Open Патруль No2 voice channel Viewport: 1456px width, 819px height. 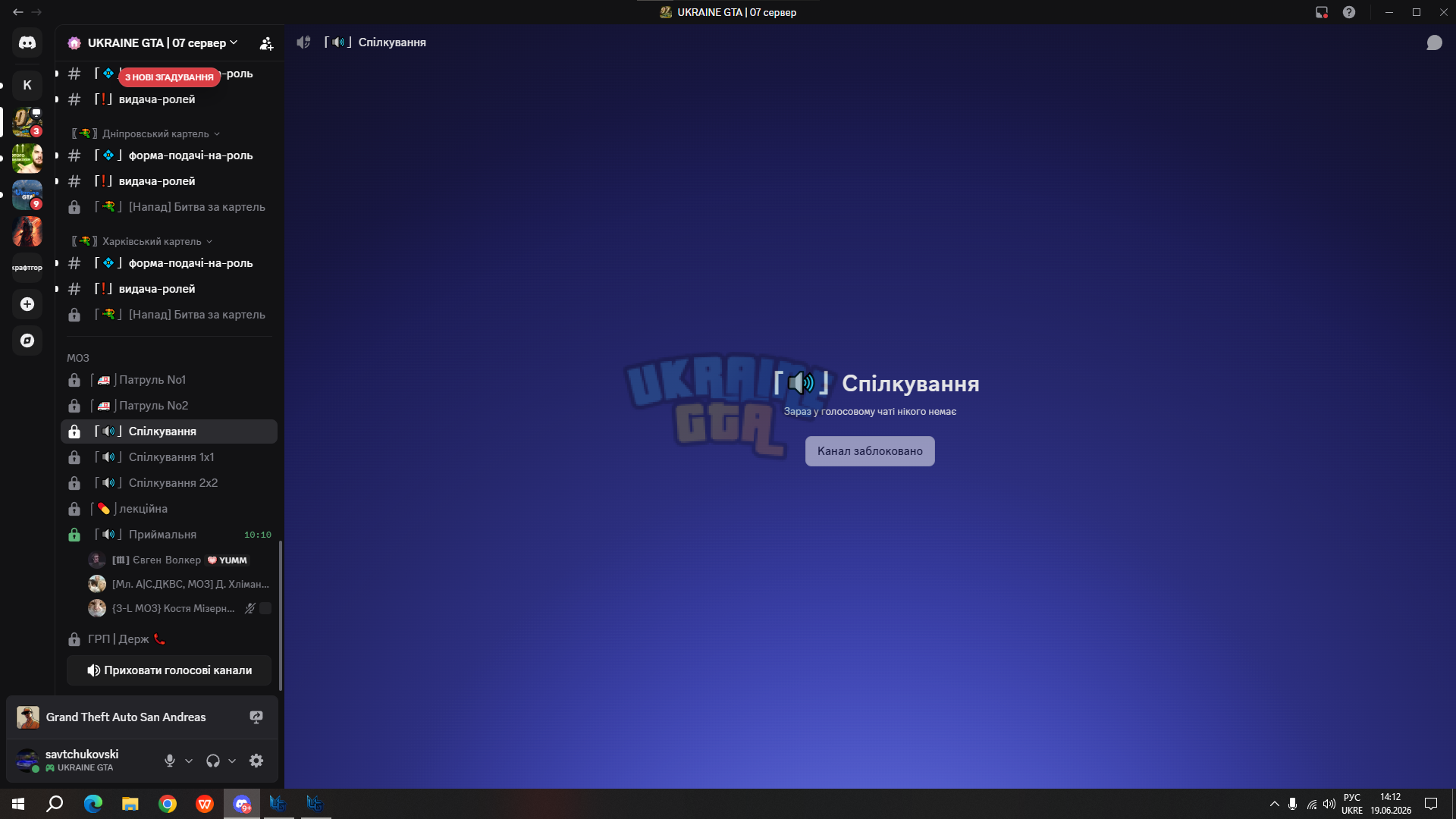click(169, 406)
